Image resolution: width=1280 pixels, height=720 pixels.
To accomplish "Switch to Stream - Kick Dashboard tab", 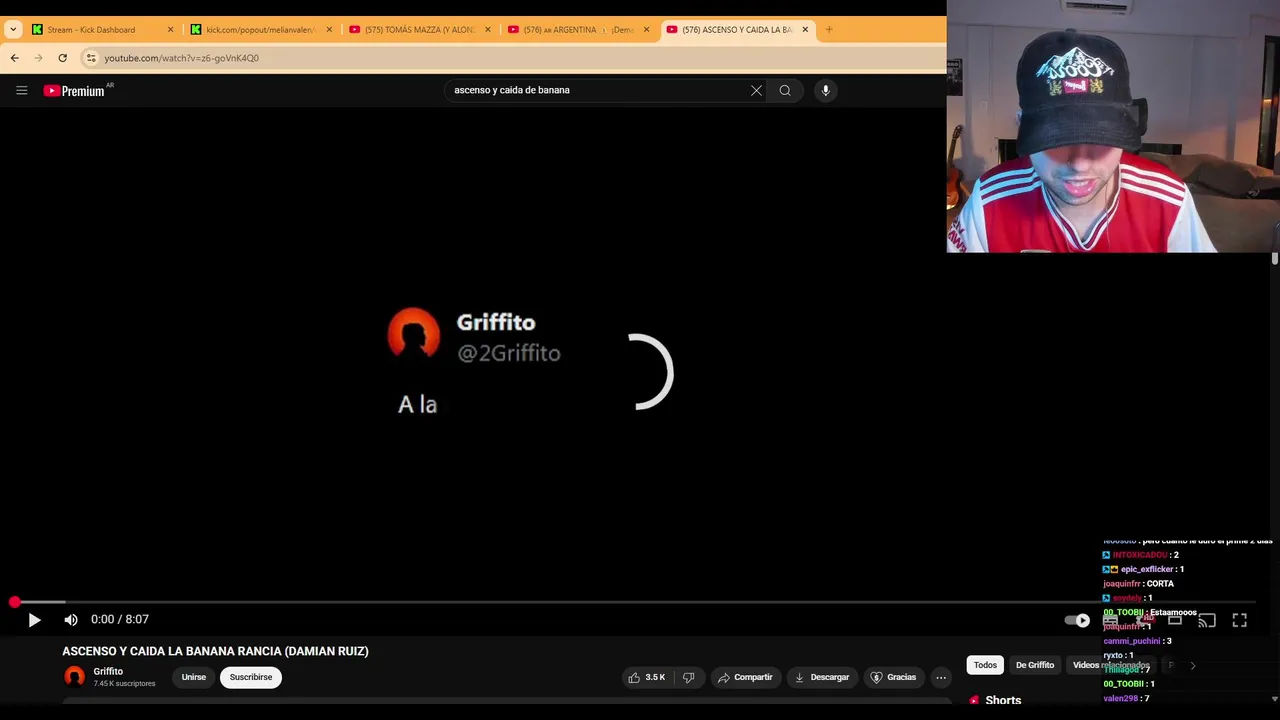I will click(100, 30).
